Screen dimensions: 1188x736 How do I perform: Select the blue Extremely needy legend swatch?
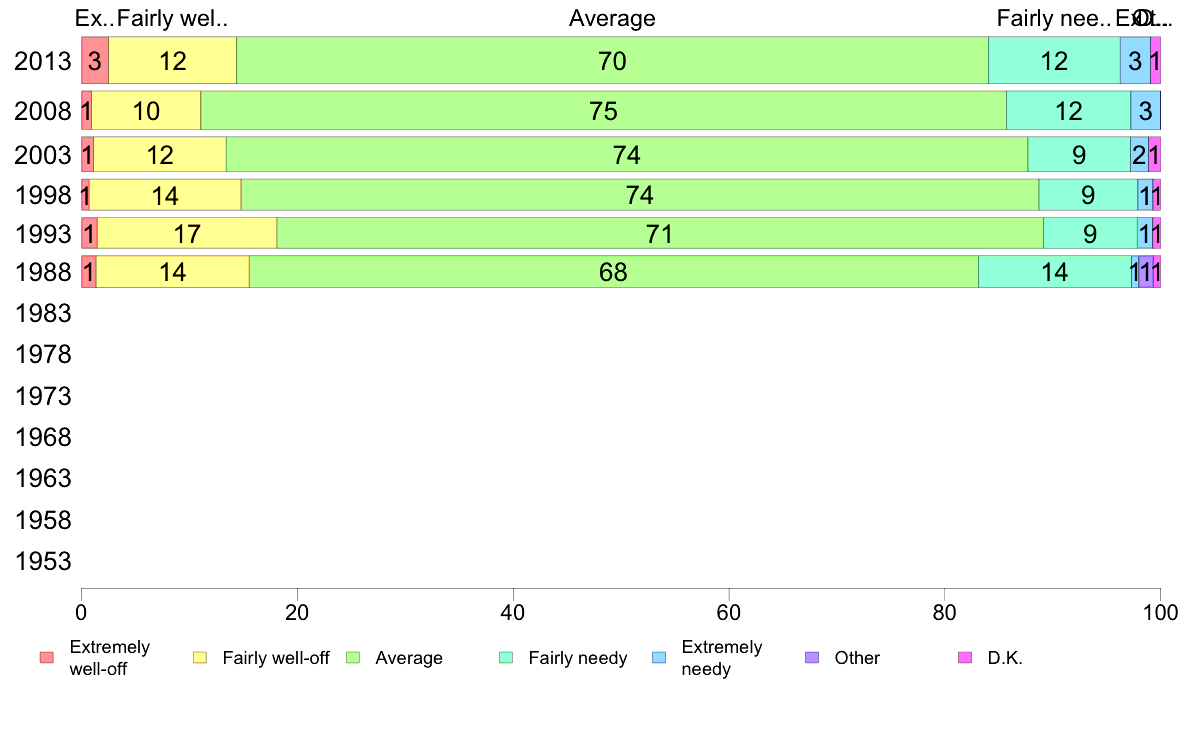point(658,658)
